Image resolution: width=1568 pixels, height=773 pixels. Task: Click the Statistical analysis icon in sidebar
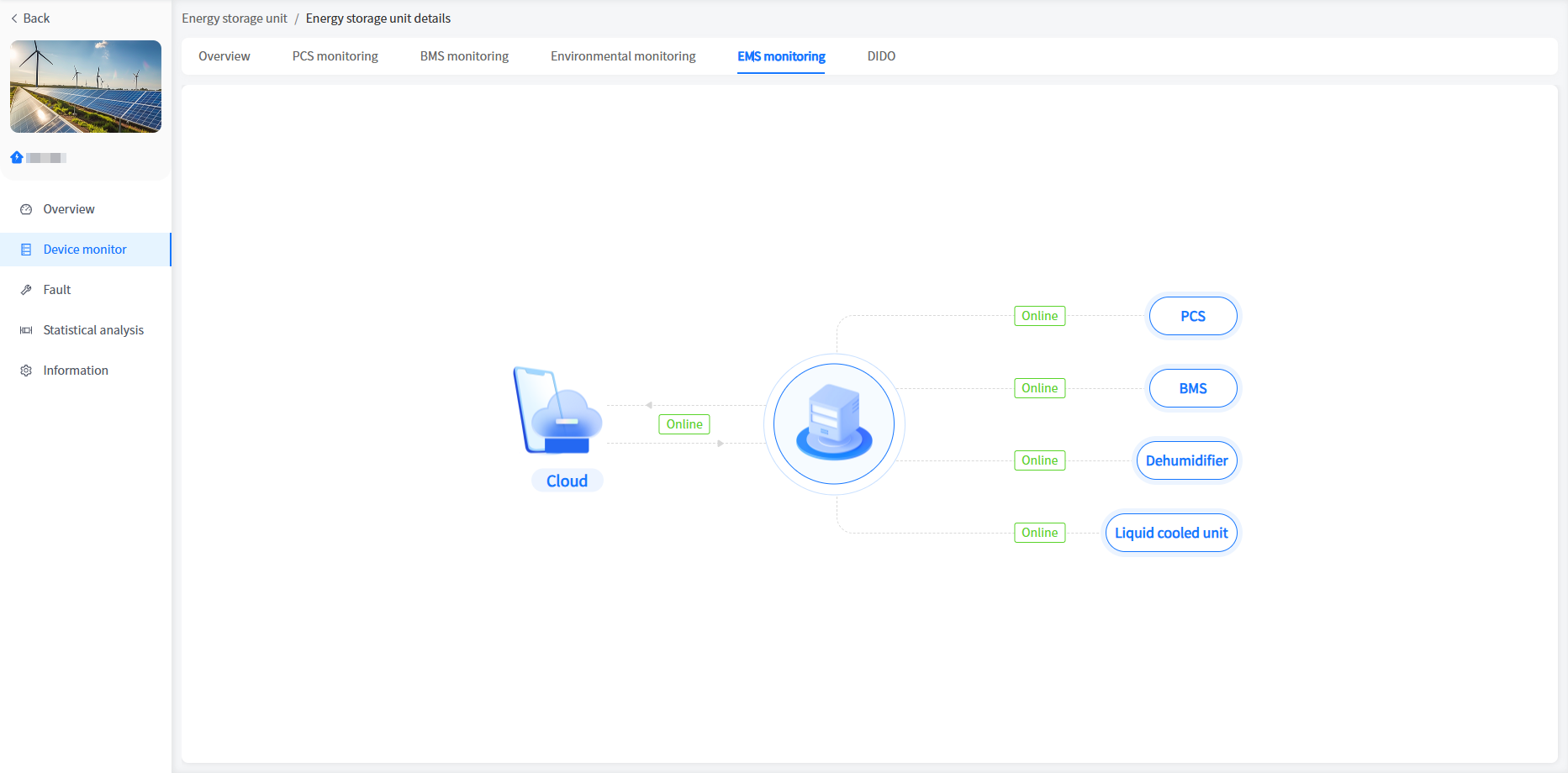click(x=26, y=330)
